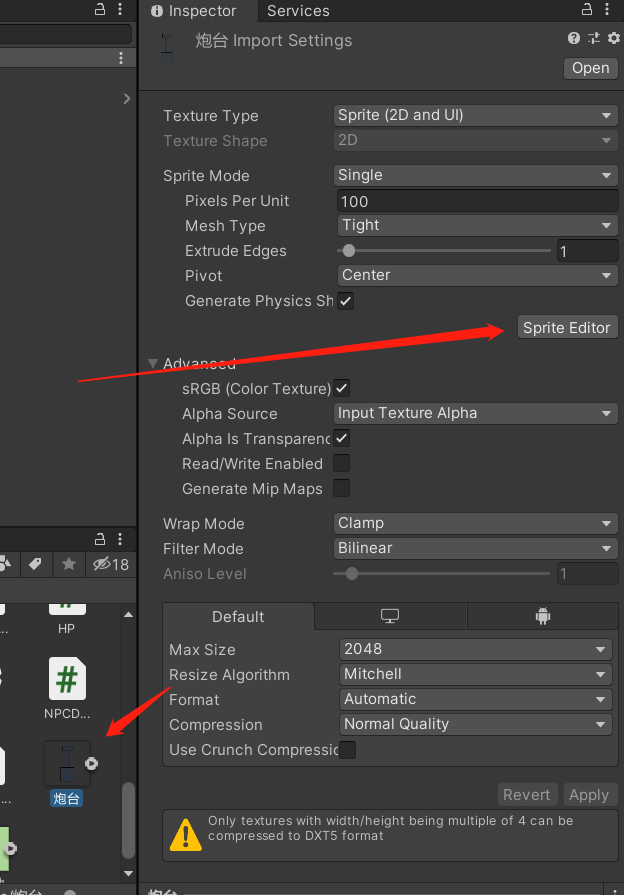Click the Inspector help question mark icon
The height and width of the screenshot is (895, 624).
point(574,38)
